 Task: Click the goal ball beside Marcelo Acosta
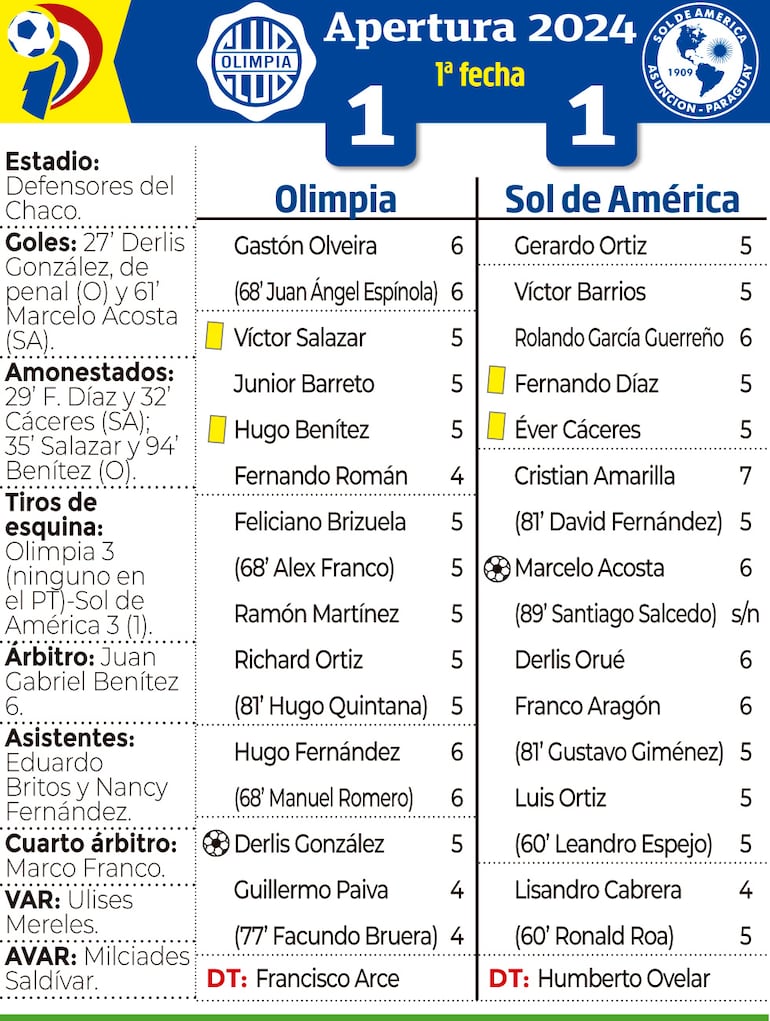(x=496, y=568)
